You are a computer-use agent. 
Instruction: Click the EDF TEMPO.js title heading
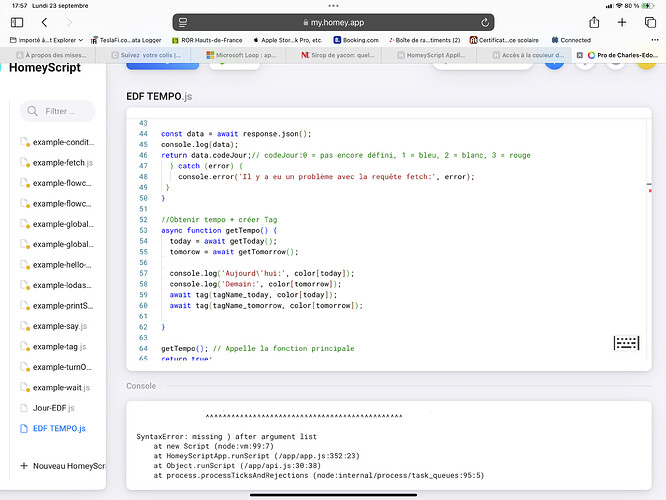[159, 96]
